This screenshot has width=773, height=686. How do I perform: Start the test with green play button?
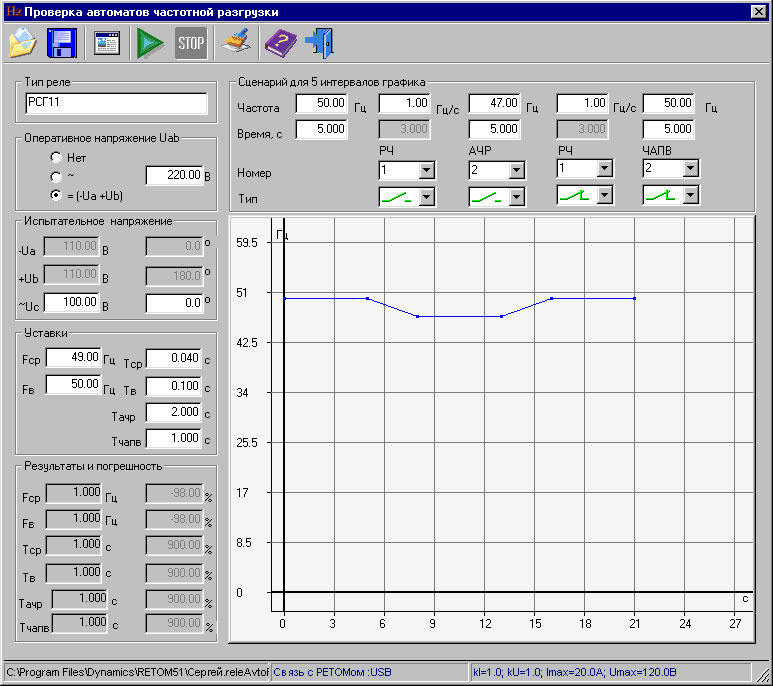pos(150,43)
